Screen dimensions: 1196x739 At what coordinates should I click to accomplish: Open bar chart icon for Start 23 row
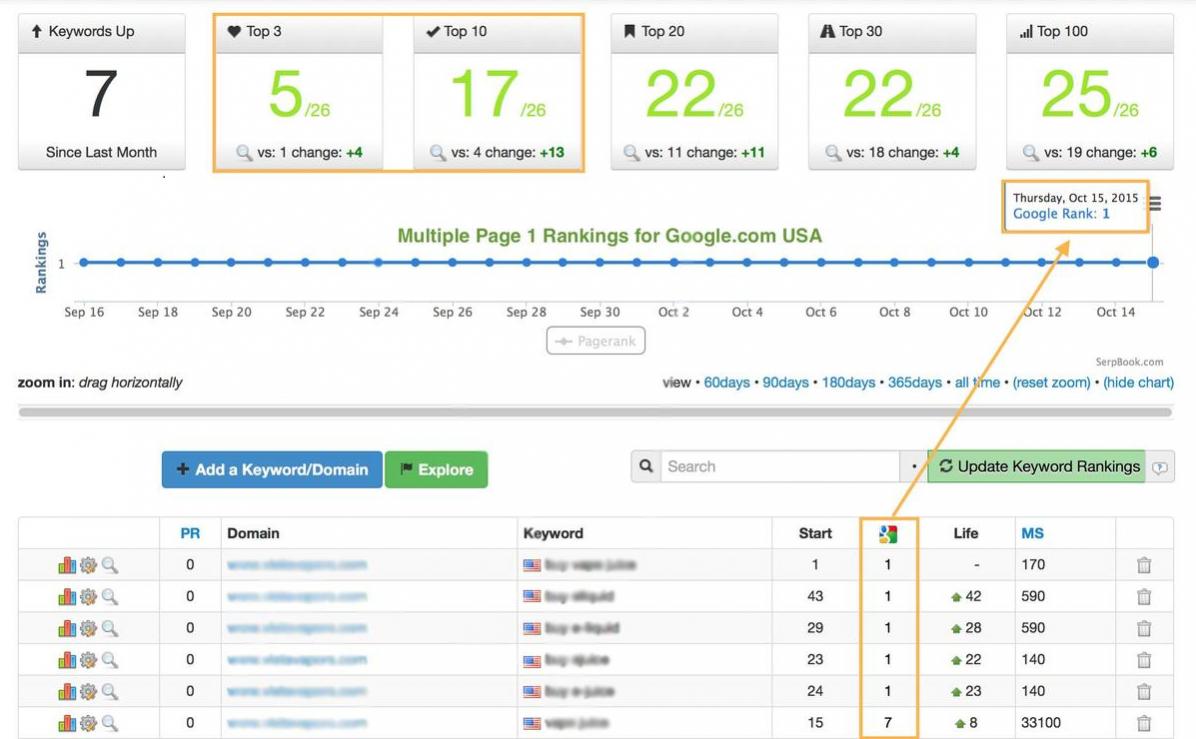coord(67,660)
